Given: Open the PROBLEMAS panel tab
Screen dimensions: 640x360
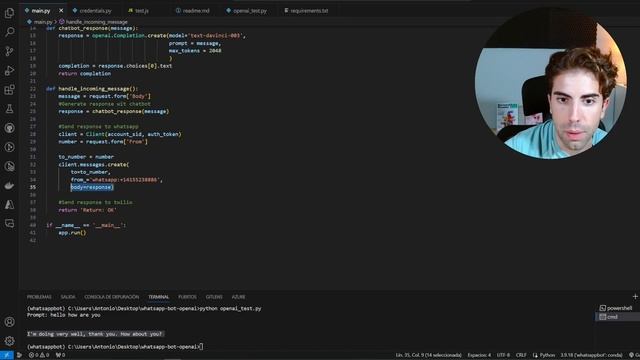Looking at the screenshot, I should tap(39, 297).
